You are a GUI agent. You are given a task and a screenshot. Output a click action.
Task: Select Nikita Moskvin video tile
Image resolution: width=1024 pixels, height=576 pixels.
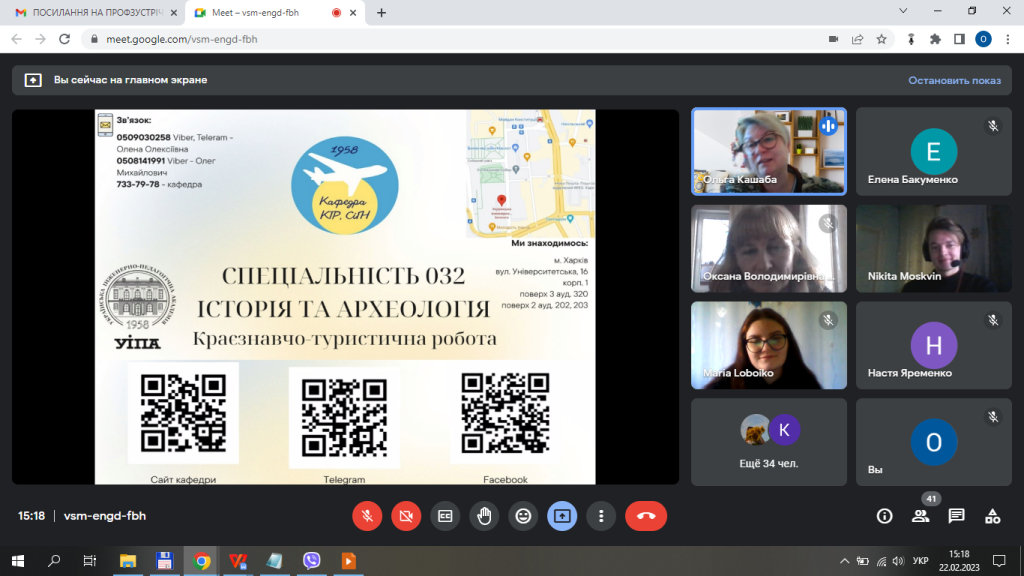[x=934, y=248]
